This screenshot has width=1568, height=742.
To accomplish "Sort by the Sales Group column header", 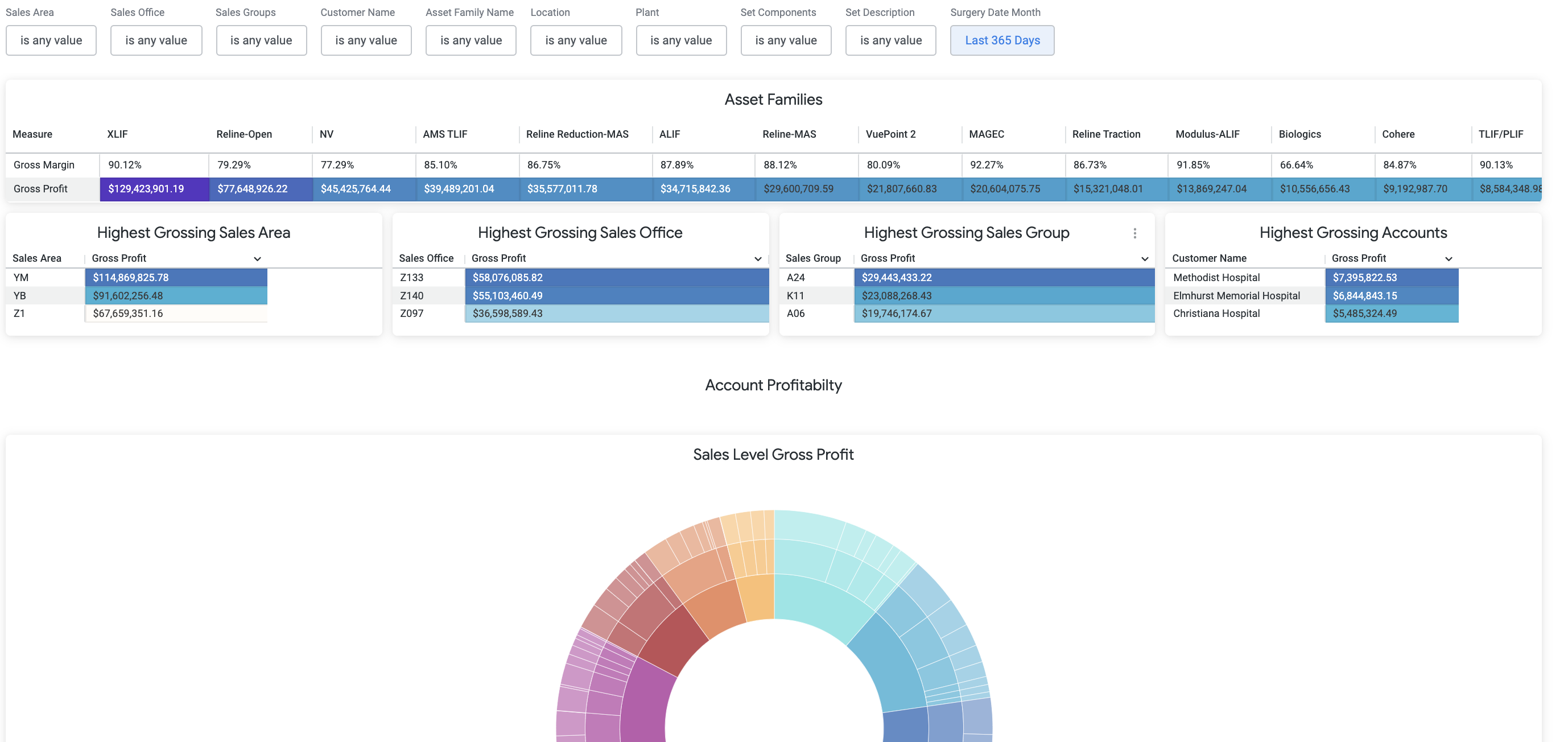I will click(812, 258).
